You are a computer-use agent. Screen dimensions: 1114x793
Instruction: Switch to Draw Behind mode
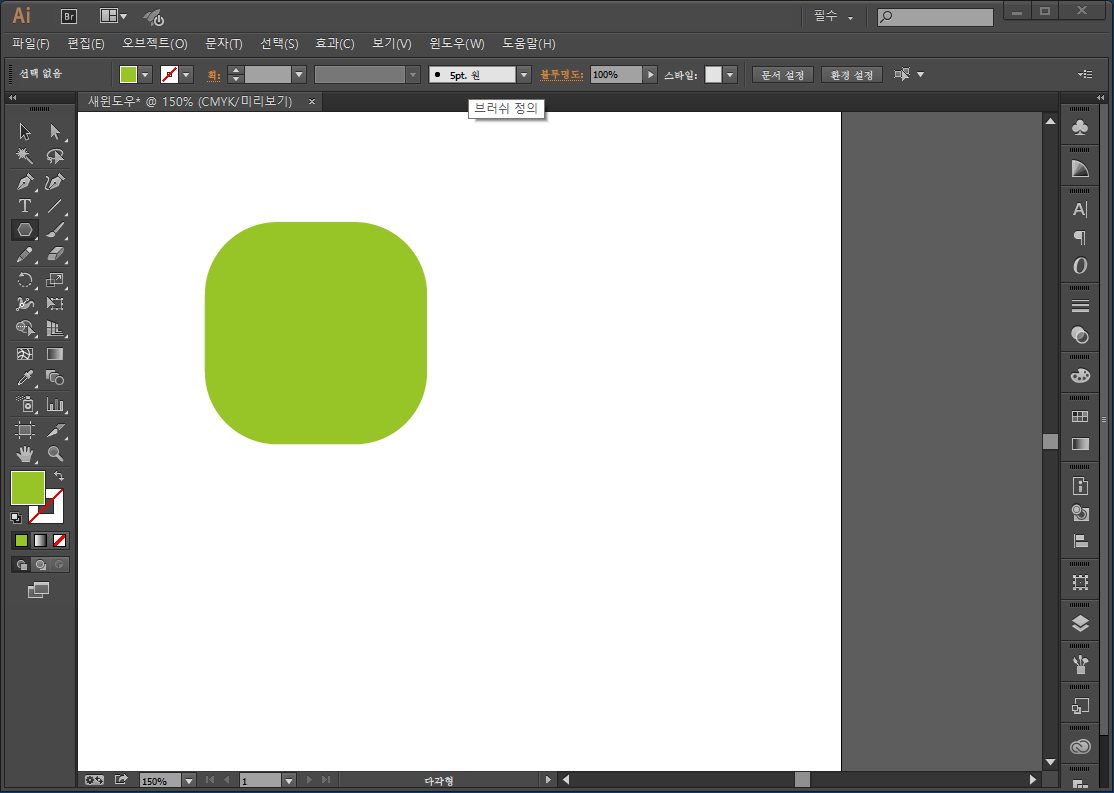coord(41,565)
